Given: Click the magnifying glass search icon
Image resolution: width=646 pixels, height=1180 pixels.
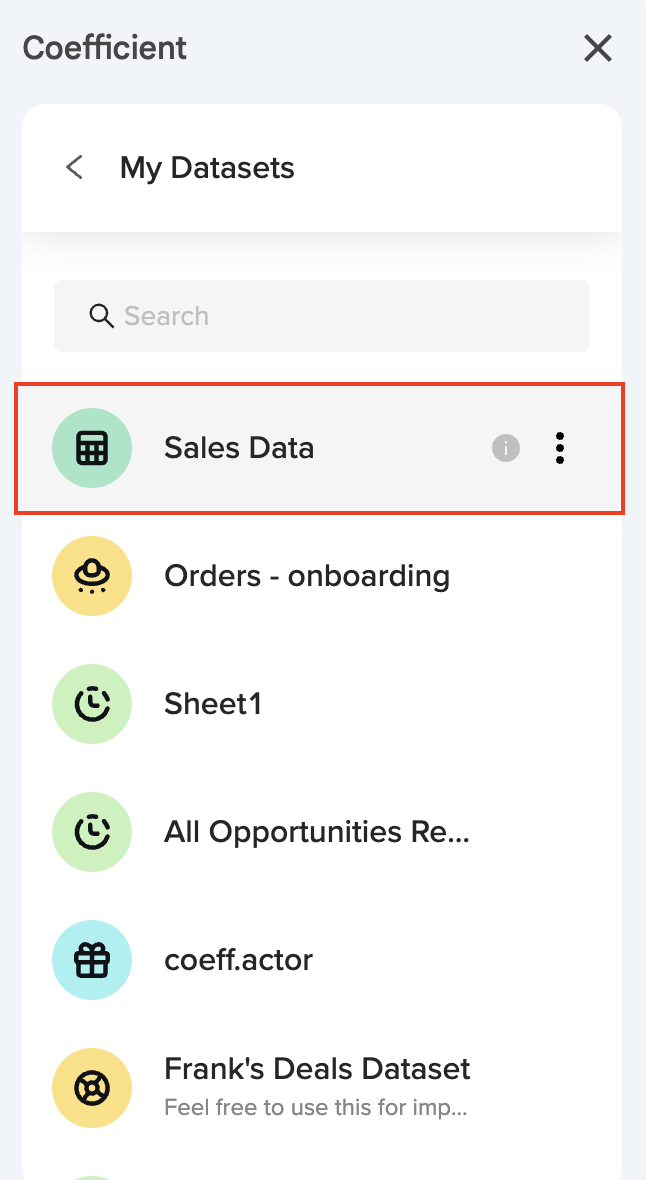Looking at the screenshot, I should tap(101, 316).
